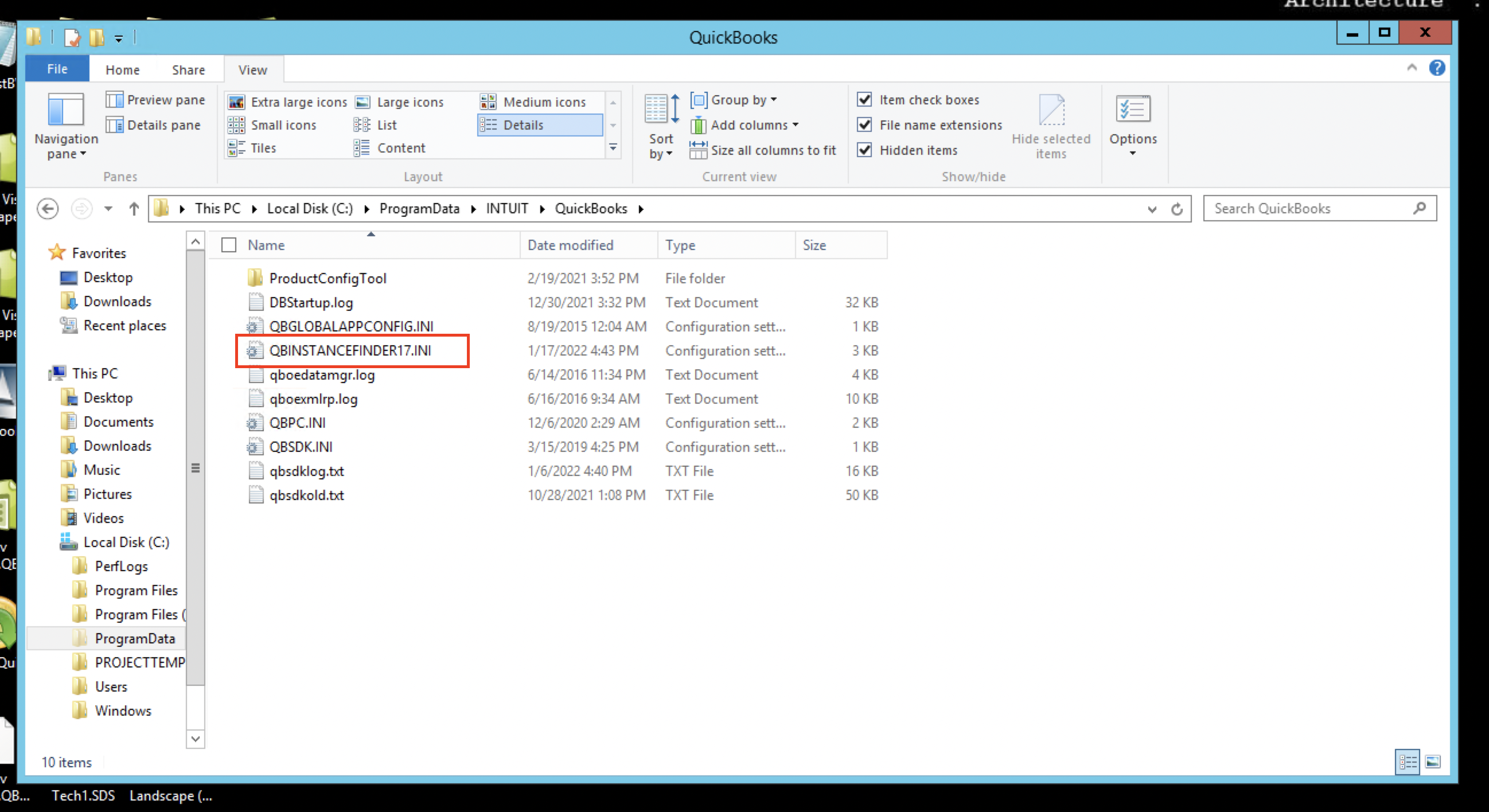The height and width of the screenshot is (812, 1489).
Task: Select Local Disk (C:) in navigation tree
Action: pyautogui.click(x=126, y=542)
